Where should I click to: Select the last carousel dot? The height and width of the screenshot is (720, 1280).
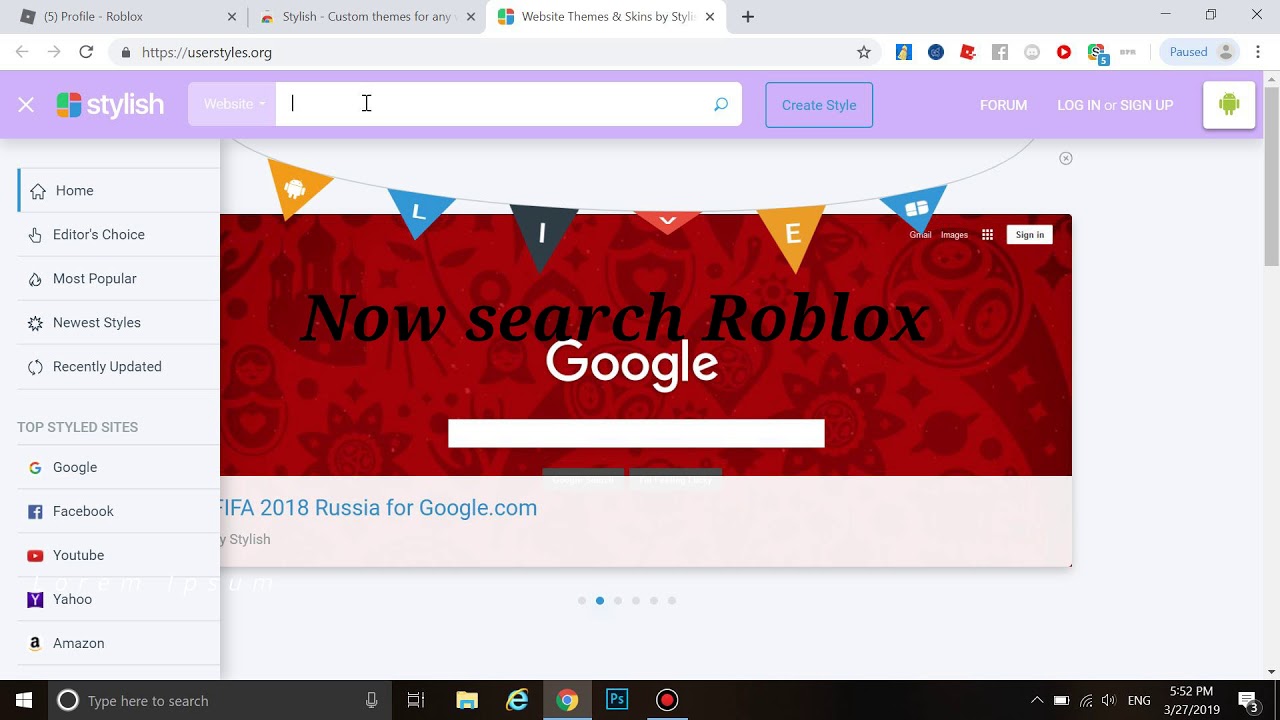tap(672, 601)
